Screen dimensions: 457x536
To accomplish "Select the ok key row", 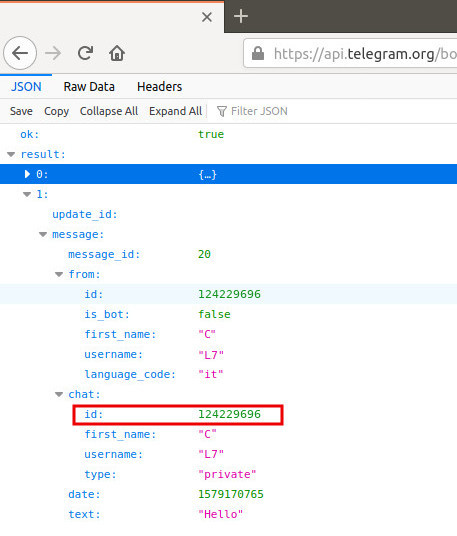I will pos(228,134).
